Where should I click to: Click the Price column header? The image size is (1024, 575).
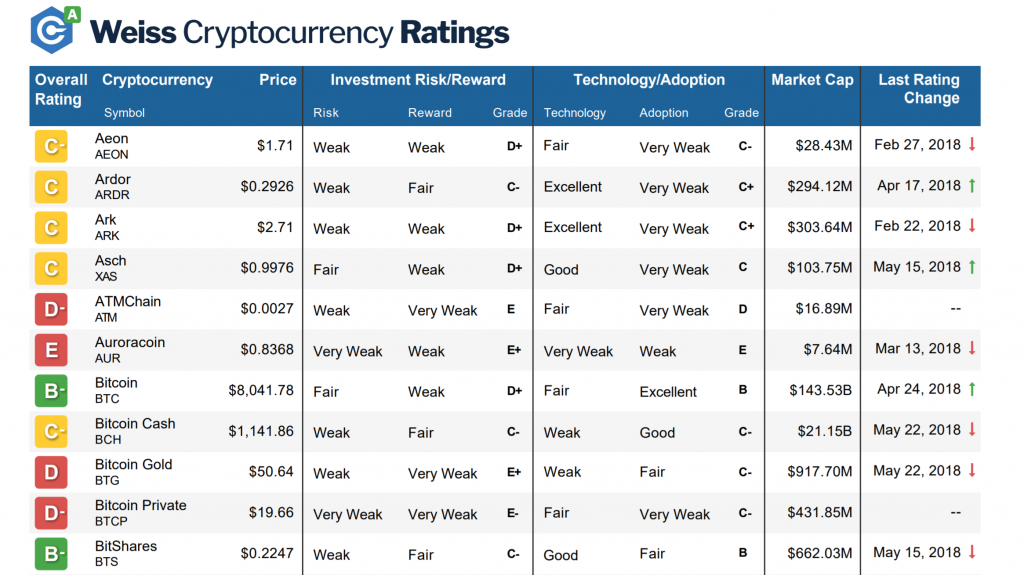point(278,80)
